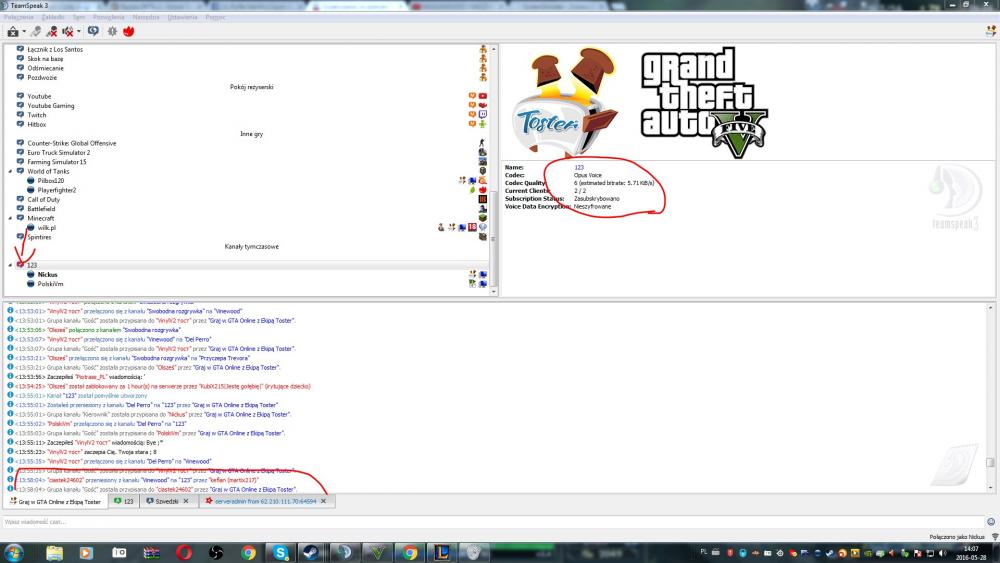Image resolution: width=1000 pixels, height=563 pixels.
Task: Collapse the Minecraft channel tree
Action: click(x=10, y=218)
